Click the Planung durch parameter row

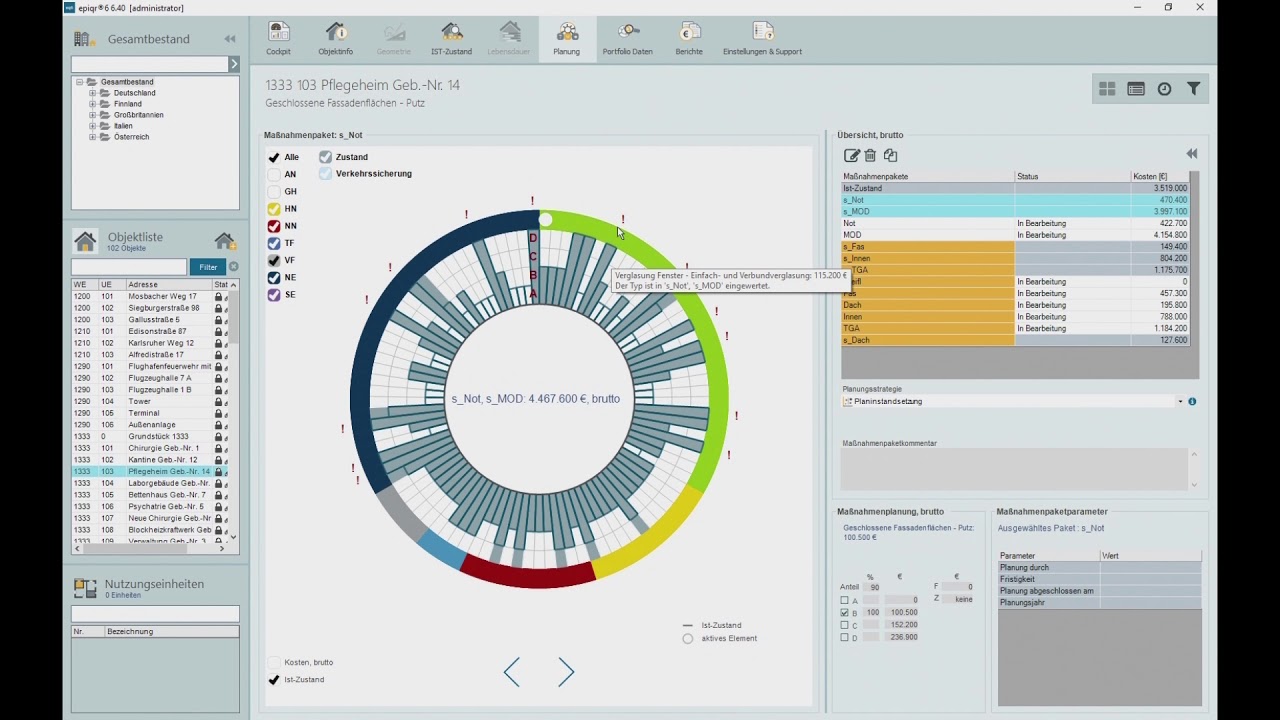[x=1100, y=567]
